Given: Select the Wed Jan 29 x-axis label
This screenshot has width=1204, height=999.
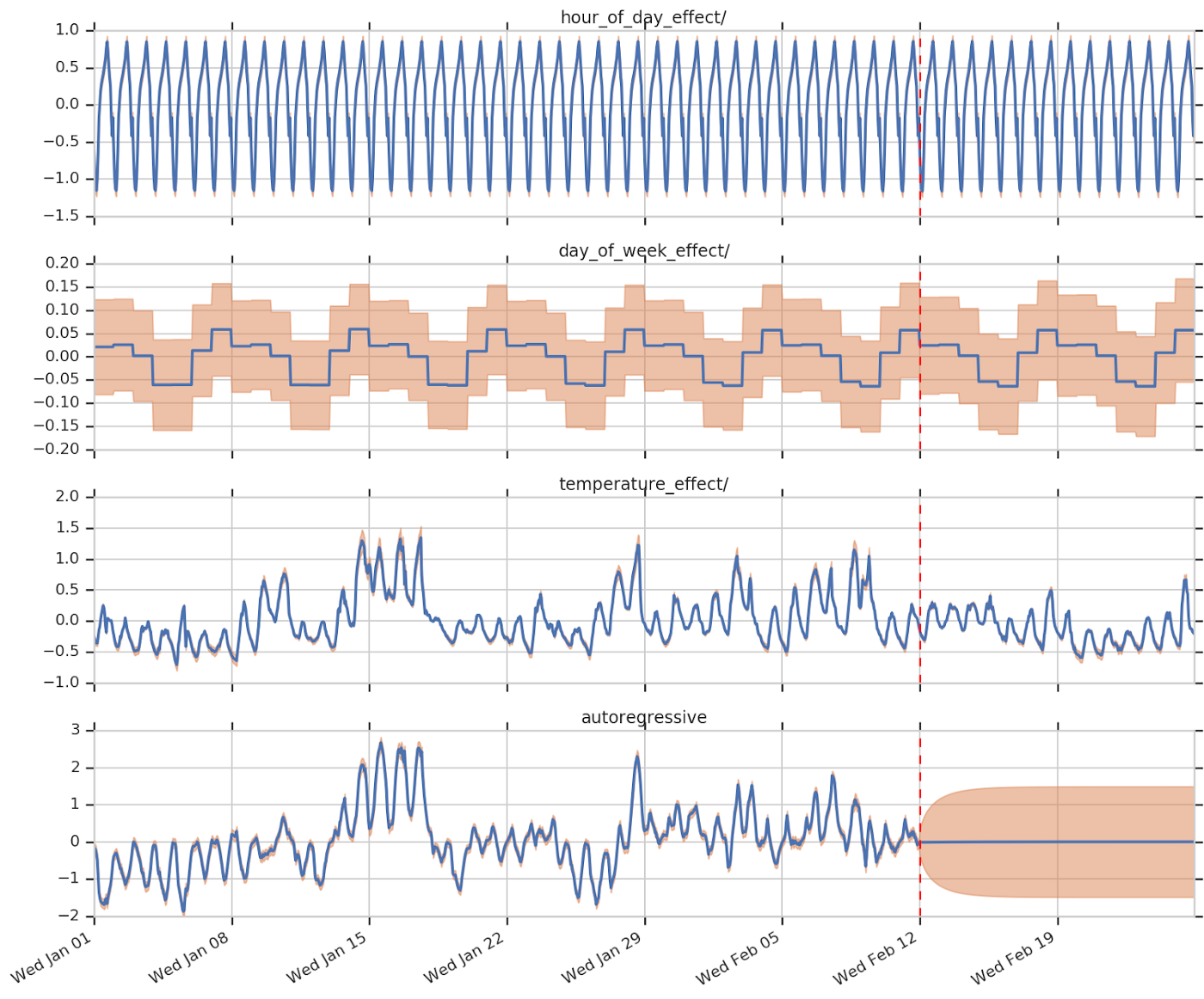Looking at the screenshot, I should tap(602, 958).
